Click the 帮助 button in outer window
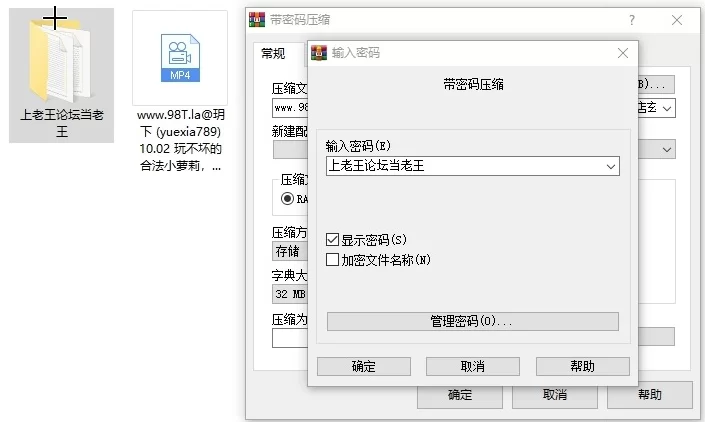Screen dimensions: 705x422 click(x=650, y=395)
